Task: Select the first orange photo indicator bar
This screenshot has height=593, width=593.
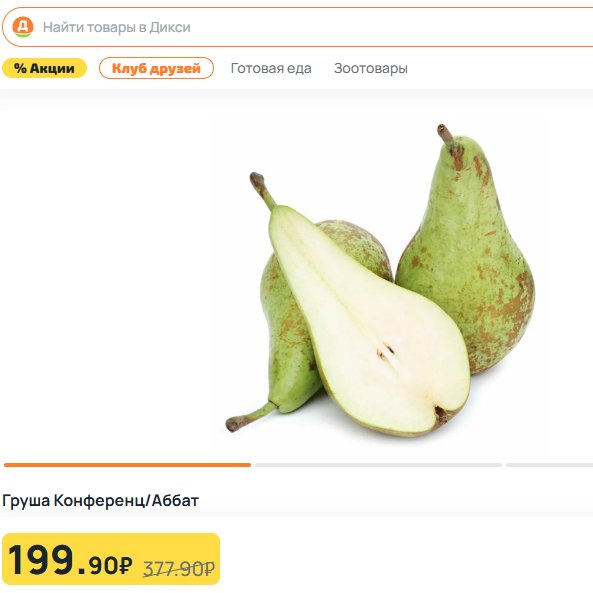Action: (x=127, y=465)
